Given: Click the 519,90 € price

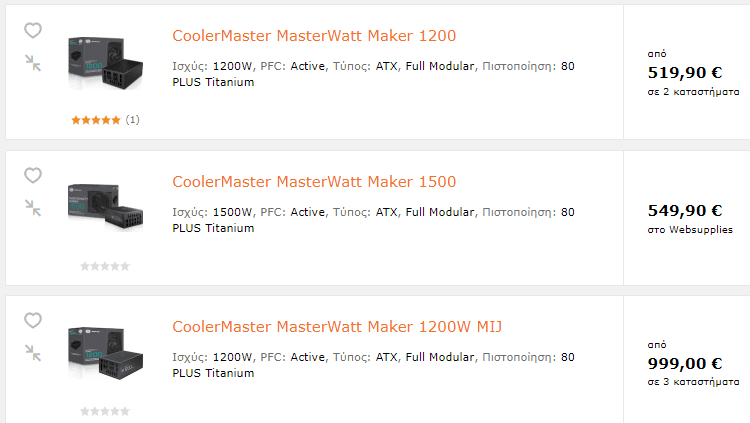Looking at the screenshot, I should click(684, 73).
